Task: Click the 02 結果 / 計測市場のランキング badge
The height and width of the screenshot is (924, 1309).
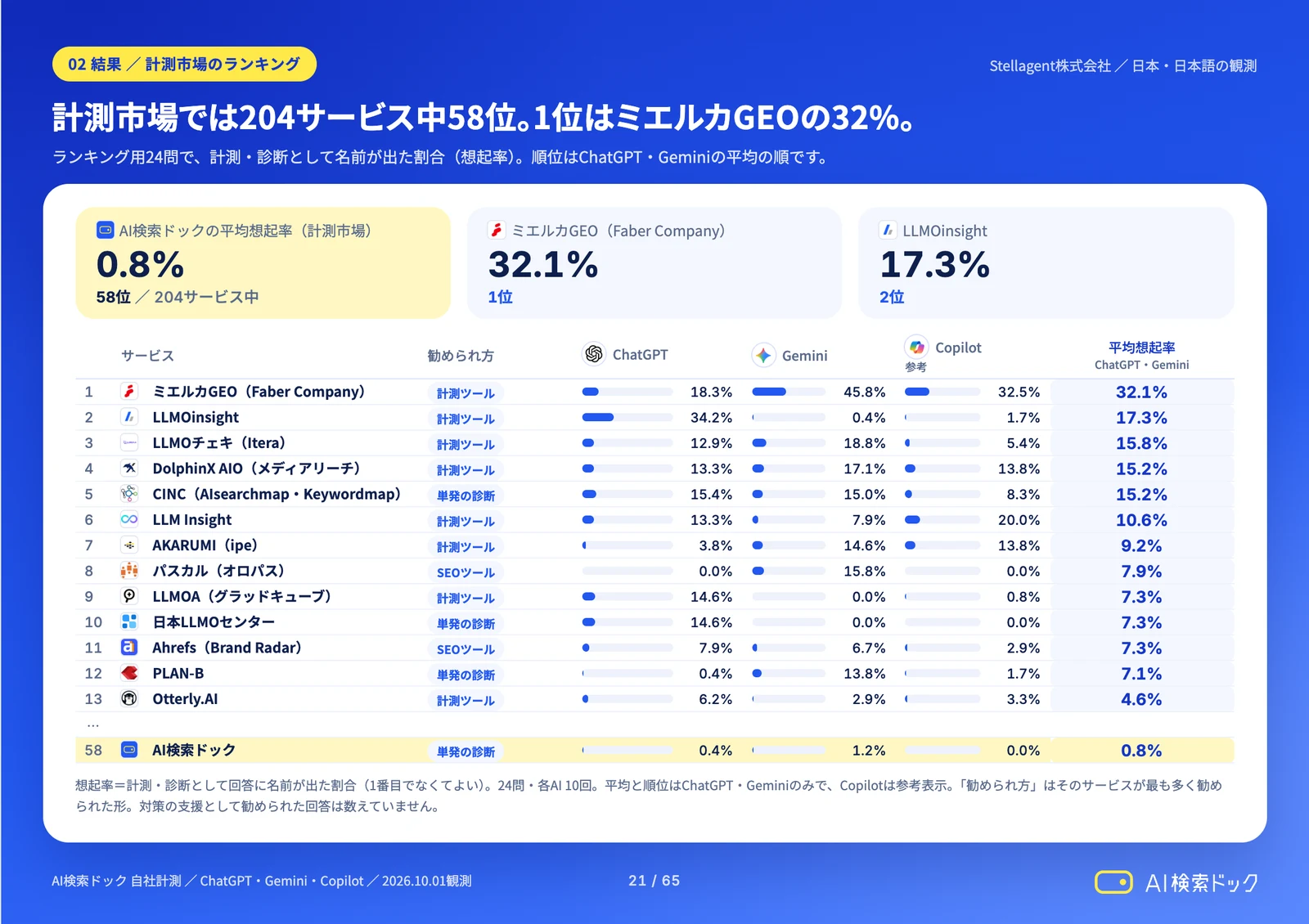Action: pos(184,64)
